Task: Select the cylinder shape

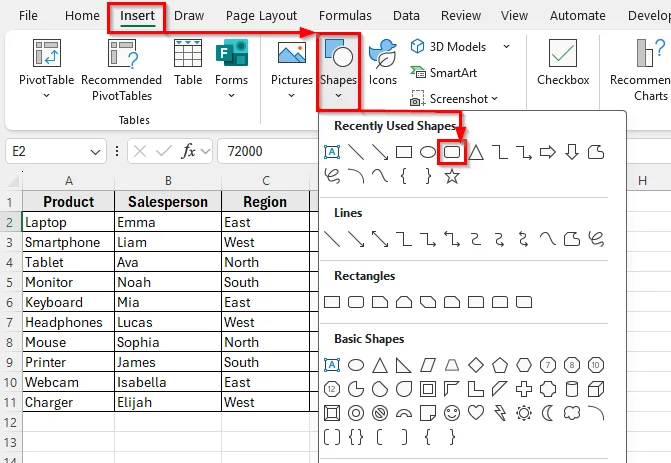Action: (572, 389)
